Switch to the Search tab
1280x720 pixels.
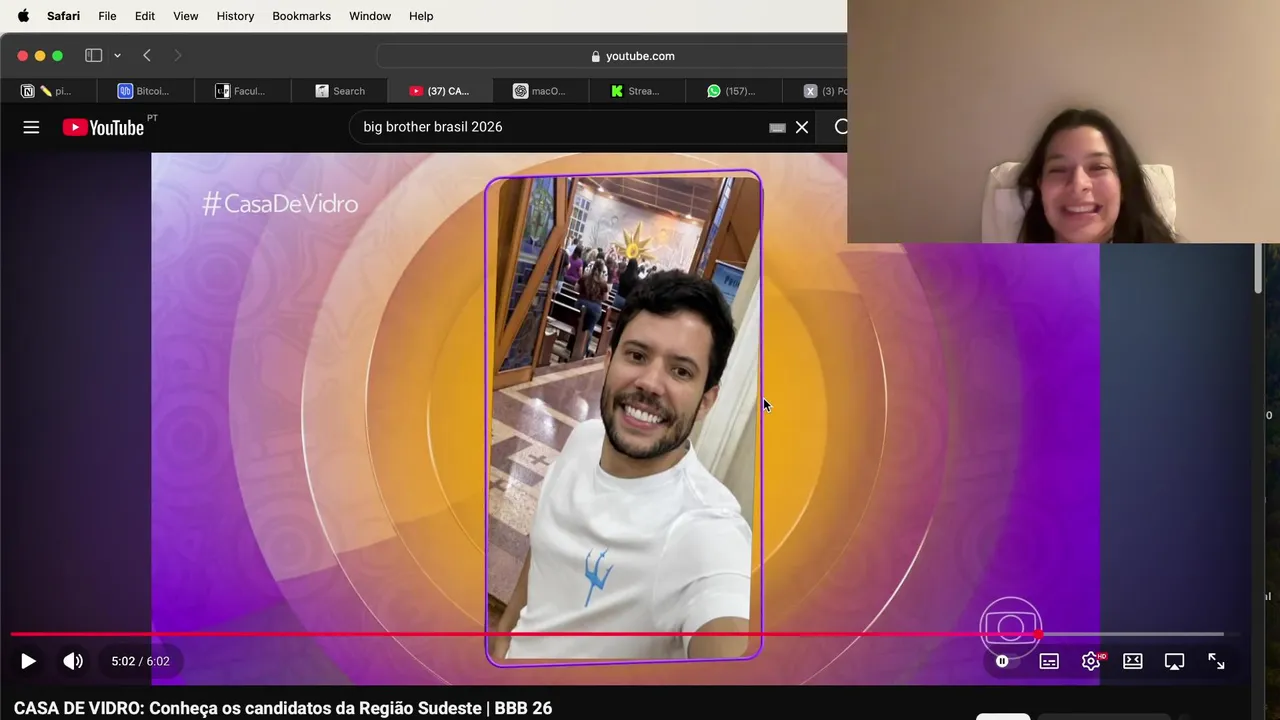click(x=340, y=91)
